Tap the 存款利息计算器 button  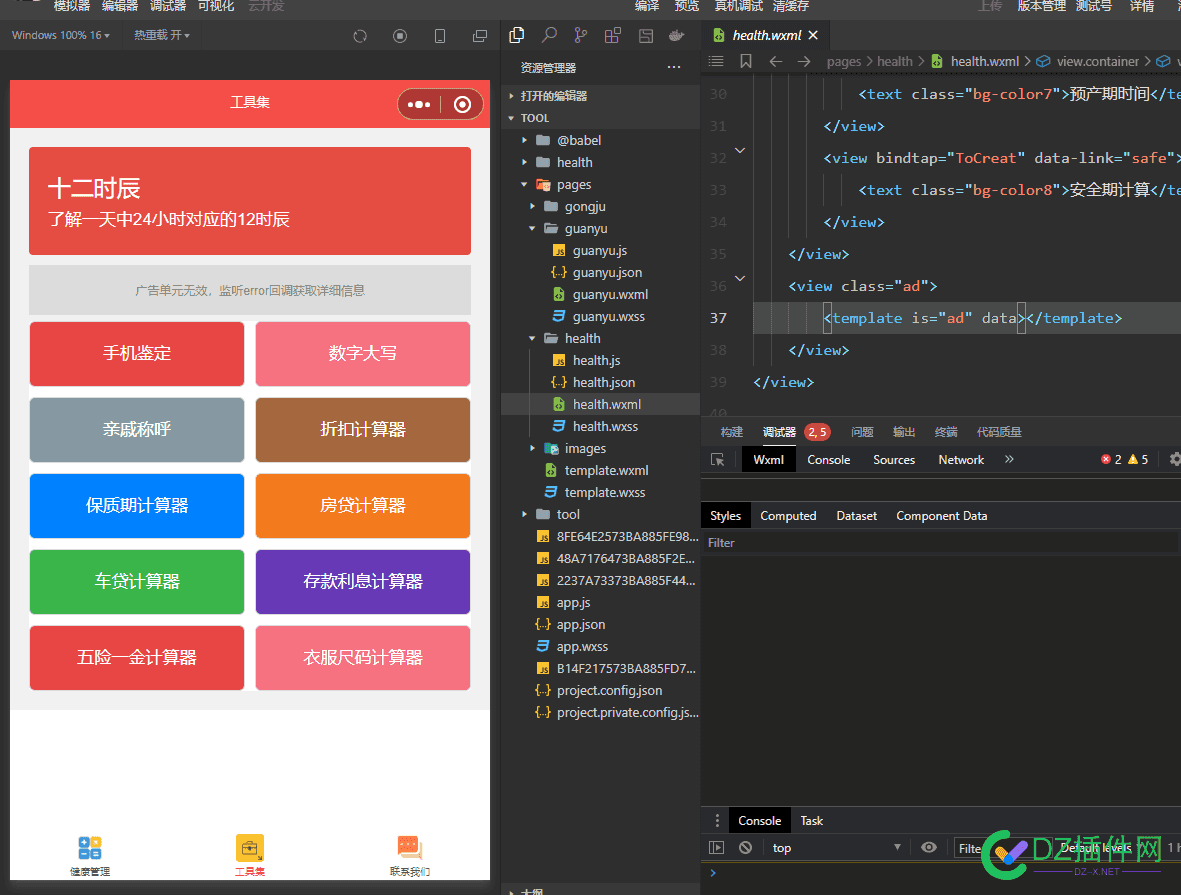(363, 582)
